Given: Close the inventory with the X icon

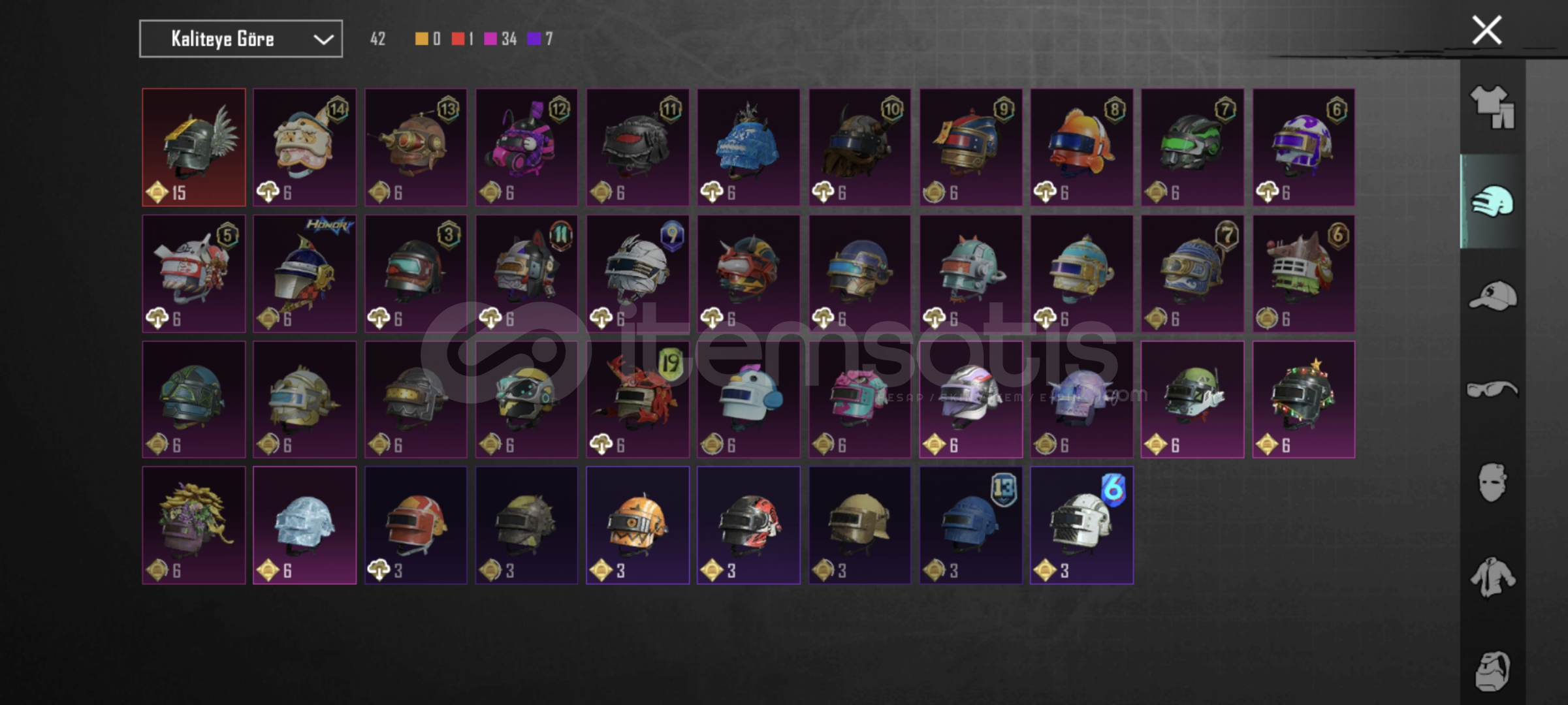Looking at the screenshot, I should [1487, 30].
